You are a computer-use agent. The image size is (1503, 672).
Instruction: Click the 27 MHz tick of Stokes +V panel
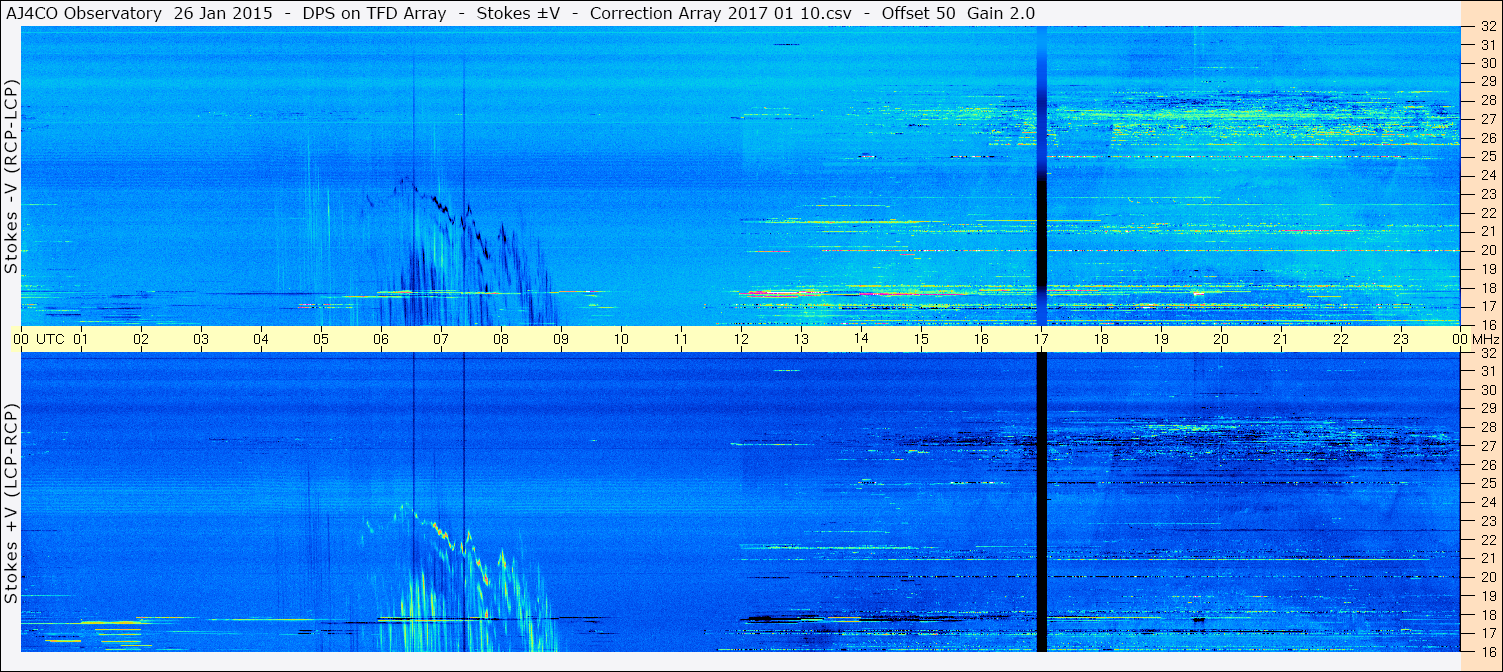pyautogui.click(x=1487, y=446)
